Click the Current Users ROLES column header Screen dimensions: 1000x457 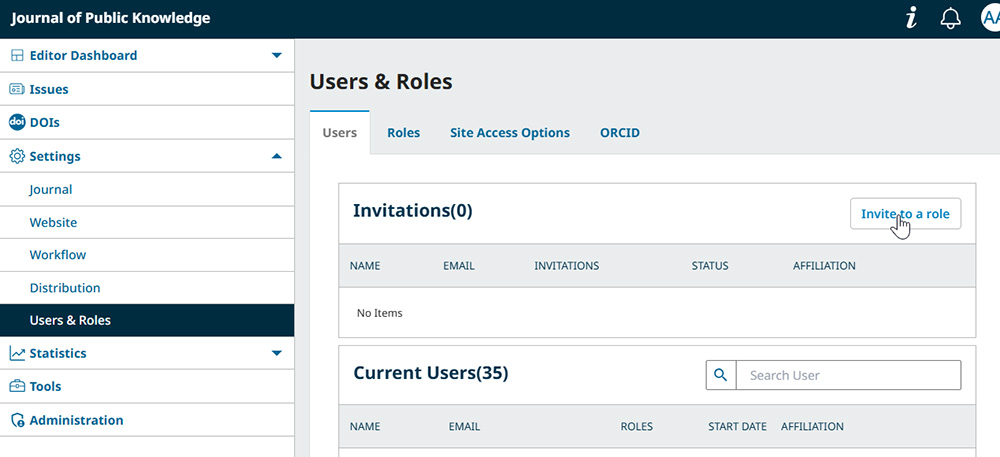636,426
